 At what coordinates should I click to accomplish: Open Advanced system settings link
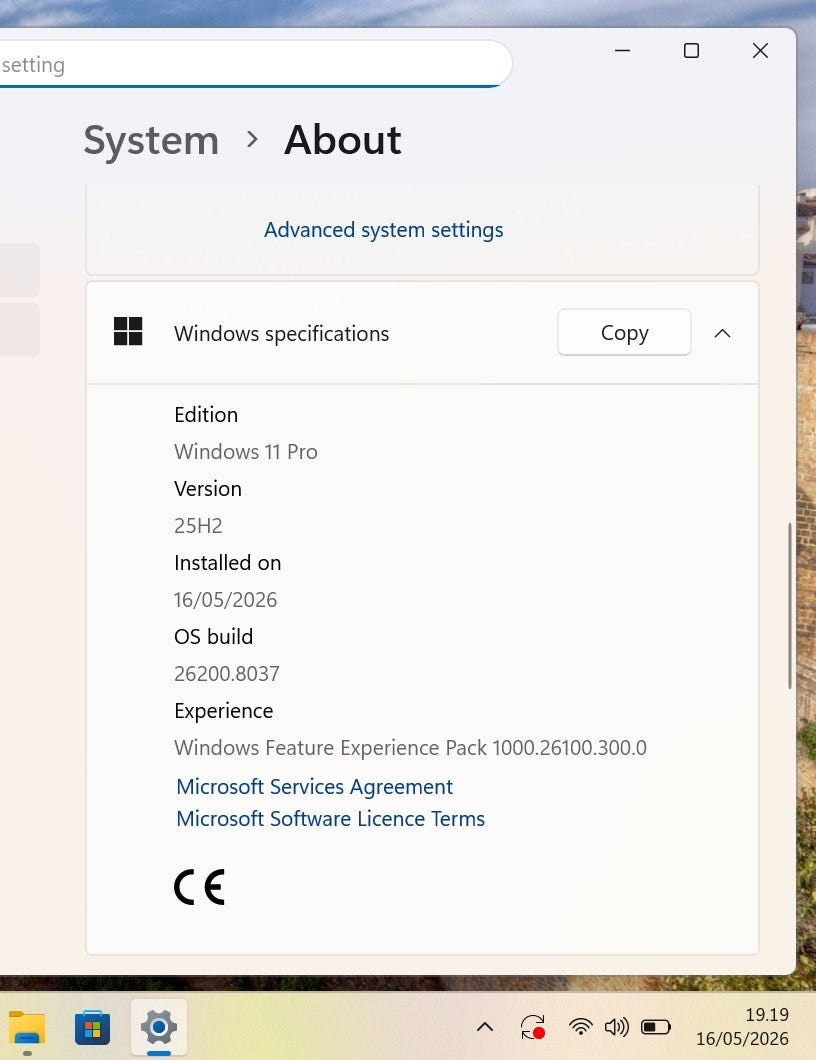click(x=383, y=230)
